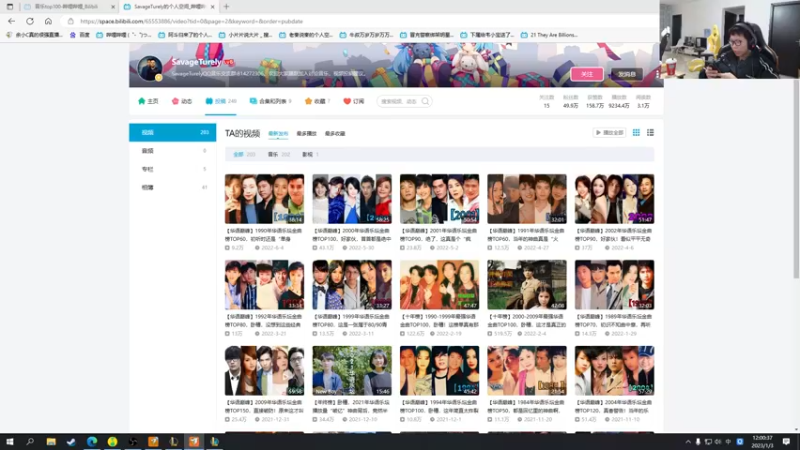The height and width of the screenshot is (450, 800).
Task: Open the 2009年 TOP150 video thumbnail
Action: tap(264, 371)
